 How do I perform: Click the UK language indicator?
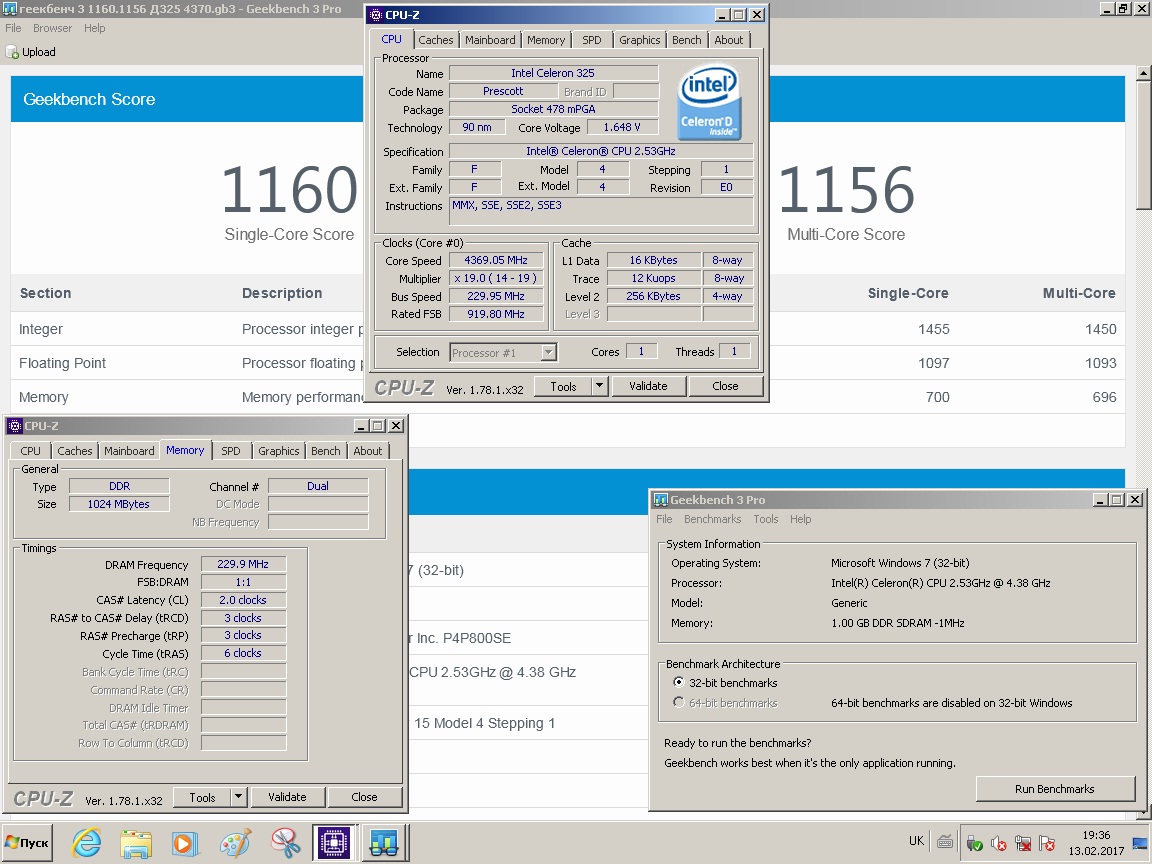click(x=916, y=840)
